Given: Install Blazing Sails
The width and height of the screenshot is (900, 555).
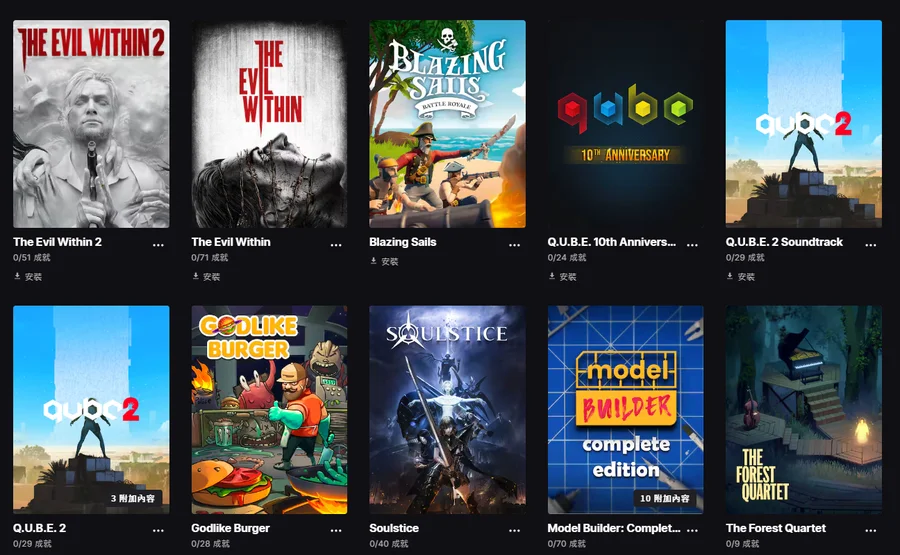Looking at the screenshot, I should pos(384,261).
